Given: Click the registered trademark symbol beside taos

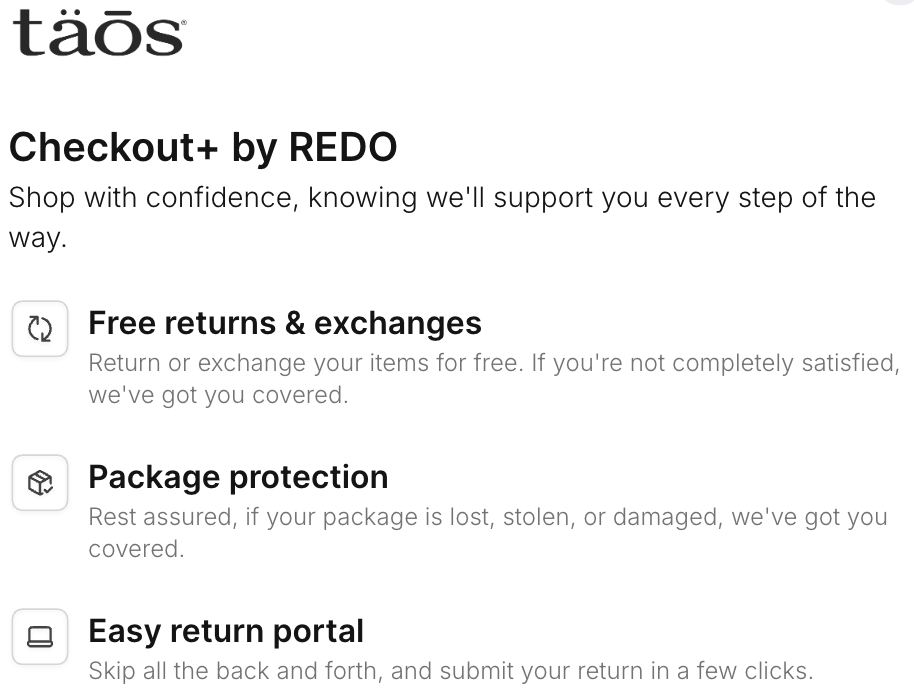Looking at the screenshot, I should tap(182, 17).
